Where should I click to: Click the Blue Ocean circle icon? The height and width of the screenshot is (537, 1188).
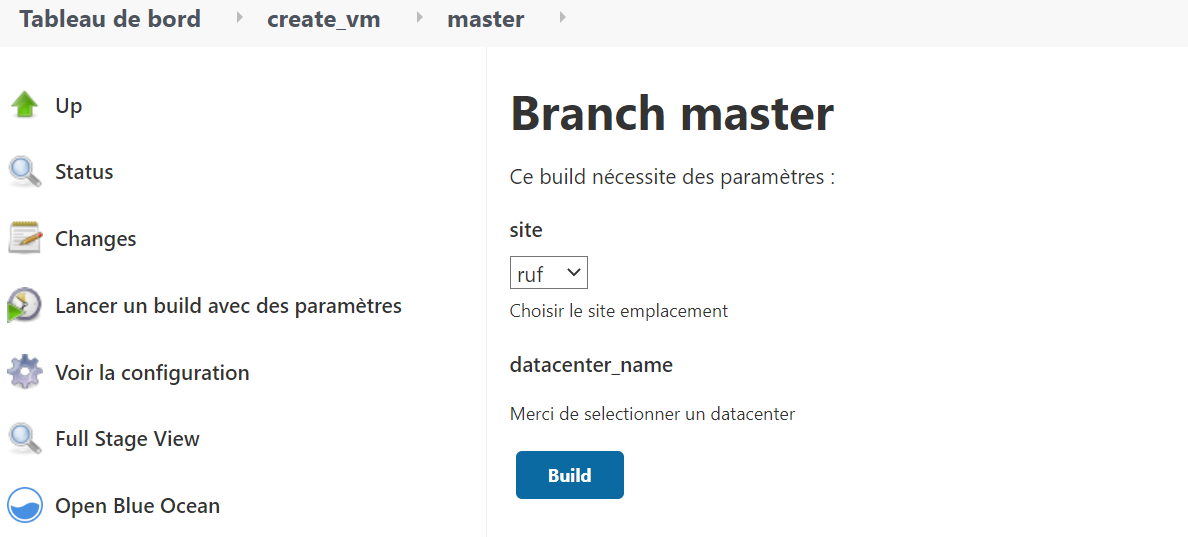pyautogui.click(x=24, y=505)
